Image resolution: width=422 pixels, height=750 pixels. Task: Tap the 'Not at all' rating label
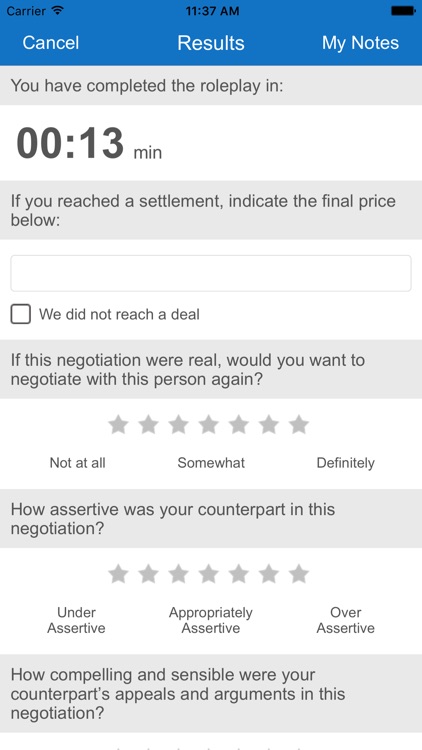78,463
